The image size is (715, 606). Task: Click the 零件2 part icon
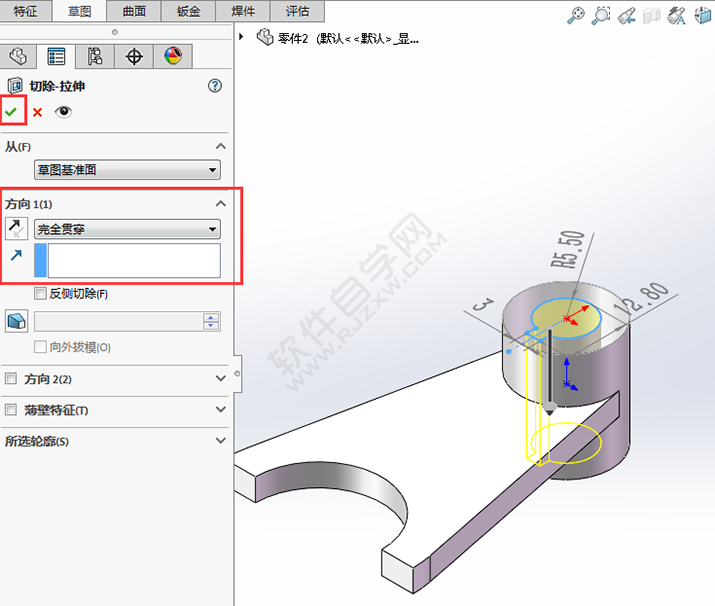pos(265,37)
